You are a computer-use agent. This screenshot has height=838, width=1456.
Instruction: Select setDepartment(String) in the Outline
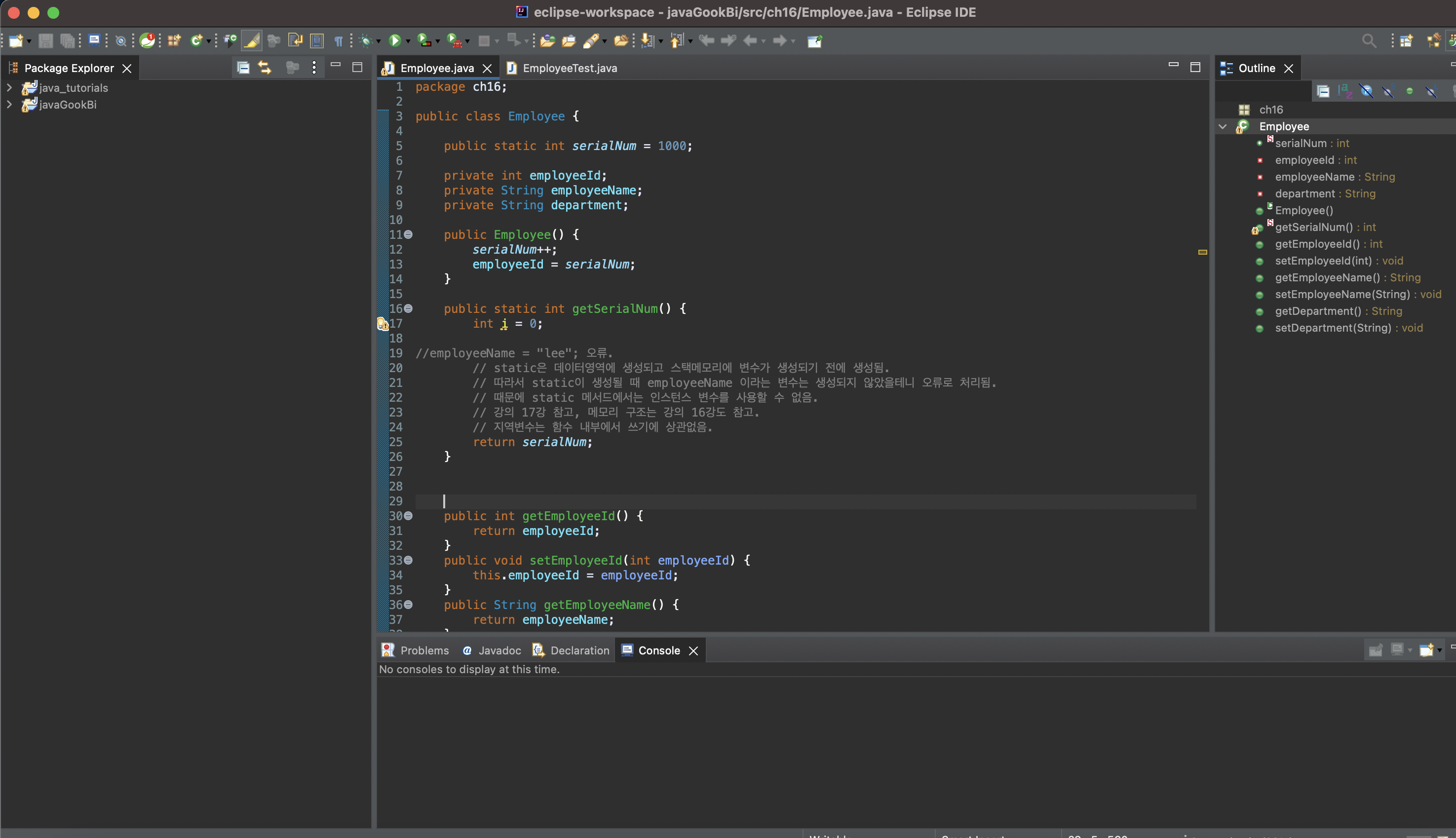(1333, 328)
